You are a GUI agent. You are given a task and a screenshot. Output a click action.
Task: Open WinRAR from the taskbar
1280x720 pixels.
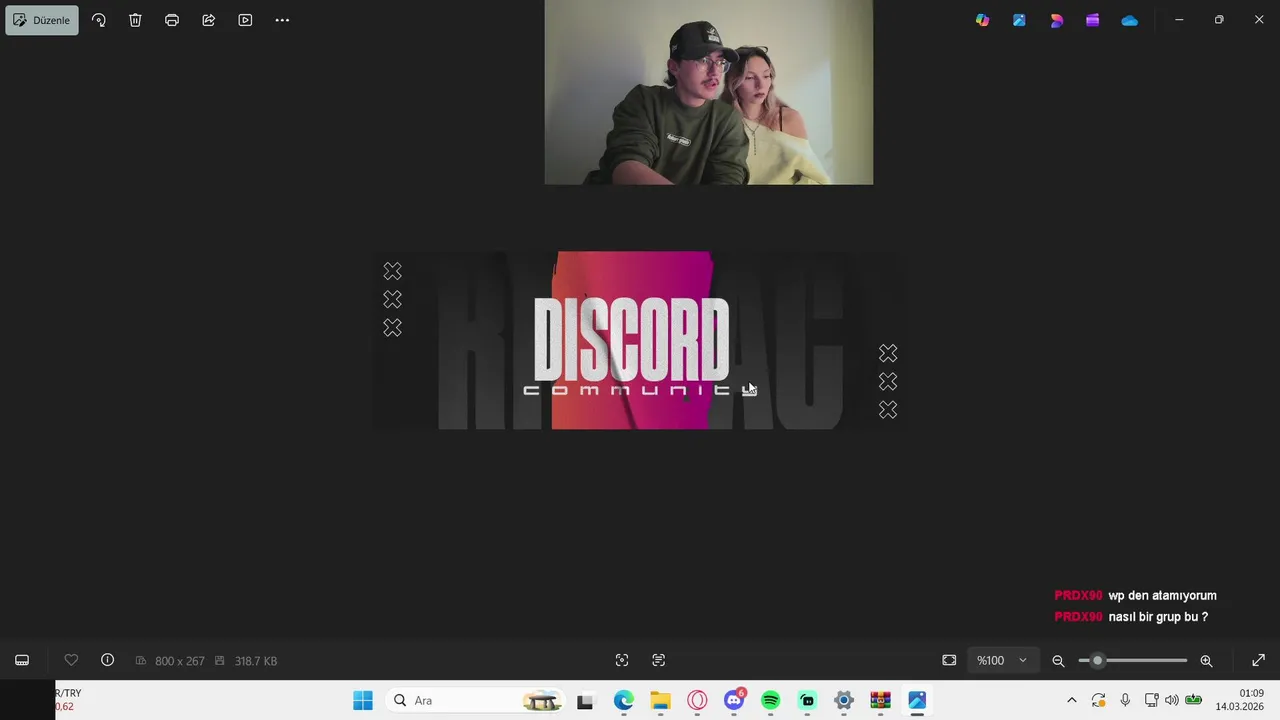(880, 700)
